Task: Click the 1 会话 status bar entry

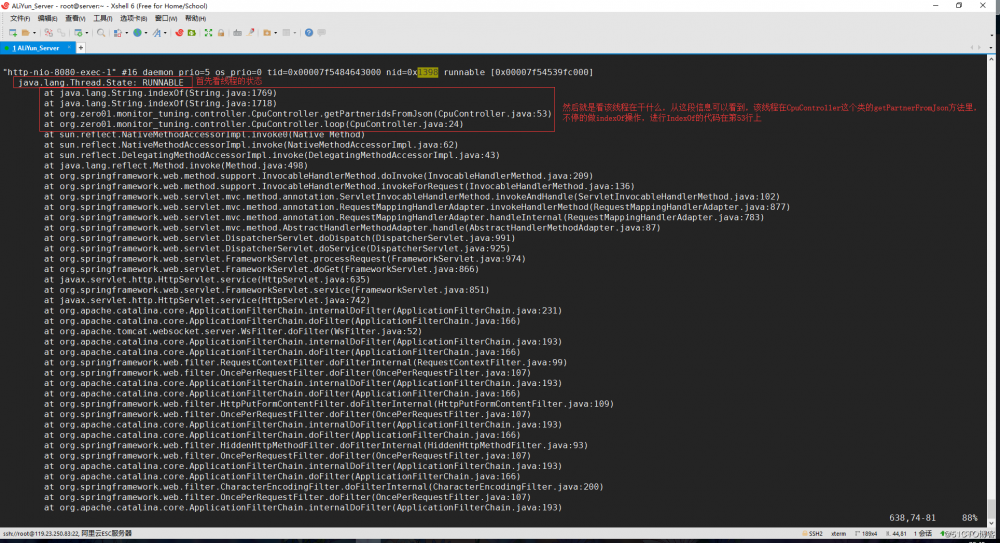Action: pos(923,534)
